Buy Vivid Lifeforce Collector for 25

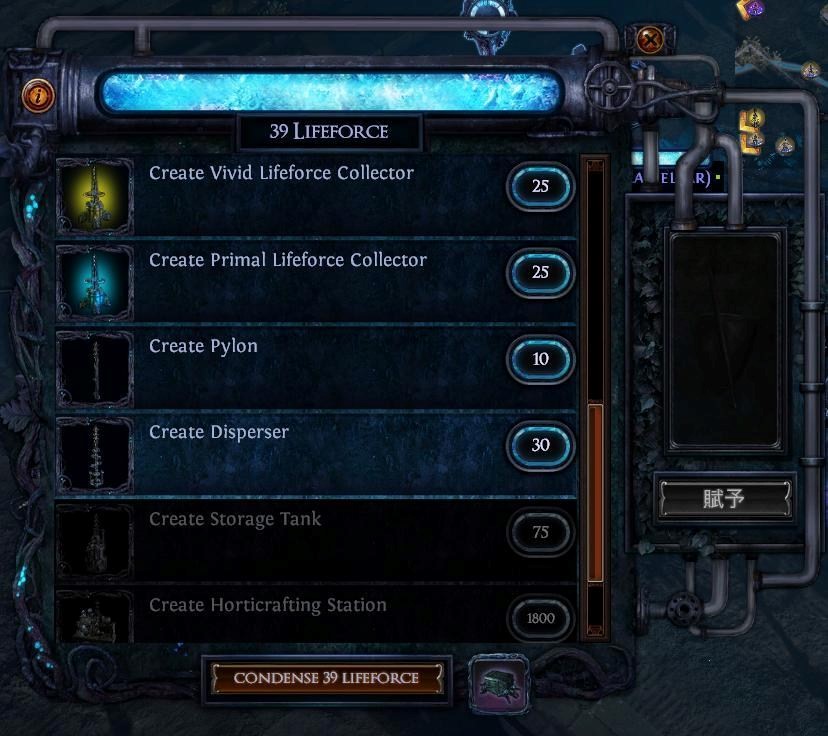540,186
